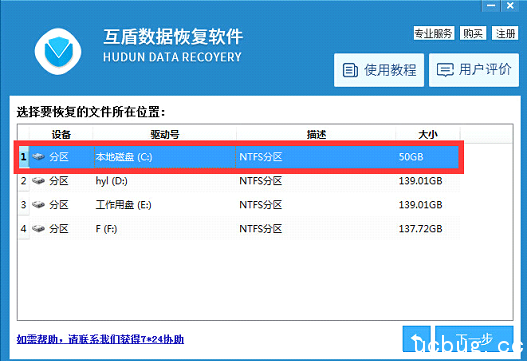
Task: Select the F (F:) partition row
Action: (x=239, y=229)
